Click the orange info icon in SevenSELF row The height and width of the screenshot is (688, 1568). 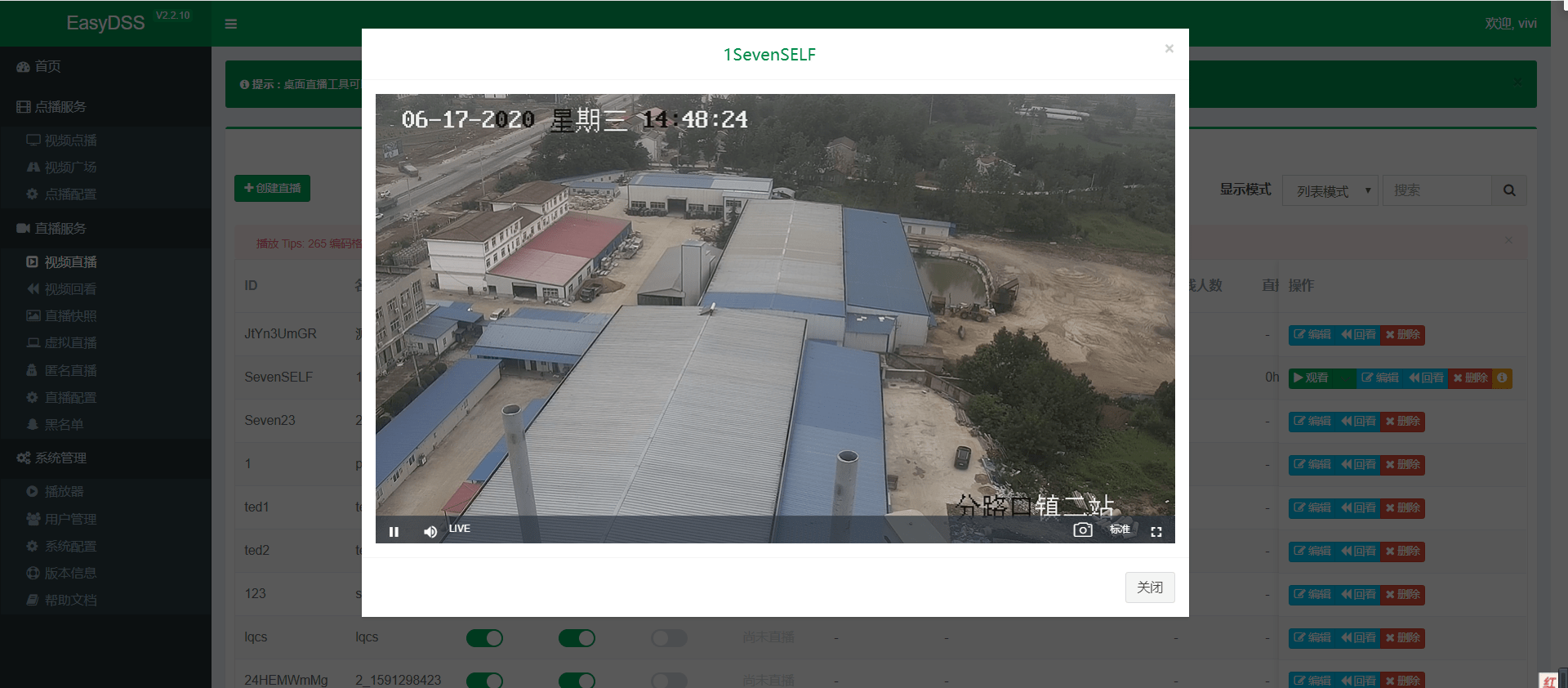[x=1502, y=378]
